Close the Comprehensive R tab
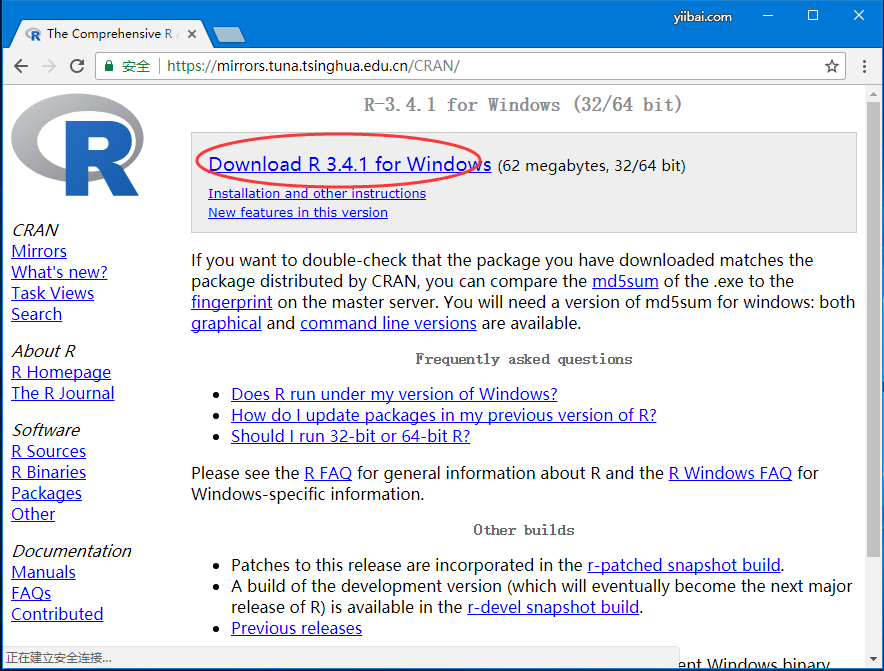The width and height of the screenshot is (884, 671). 190,34
